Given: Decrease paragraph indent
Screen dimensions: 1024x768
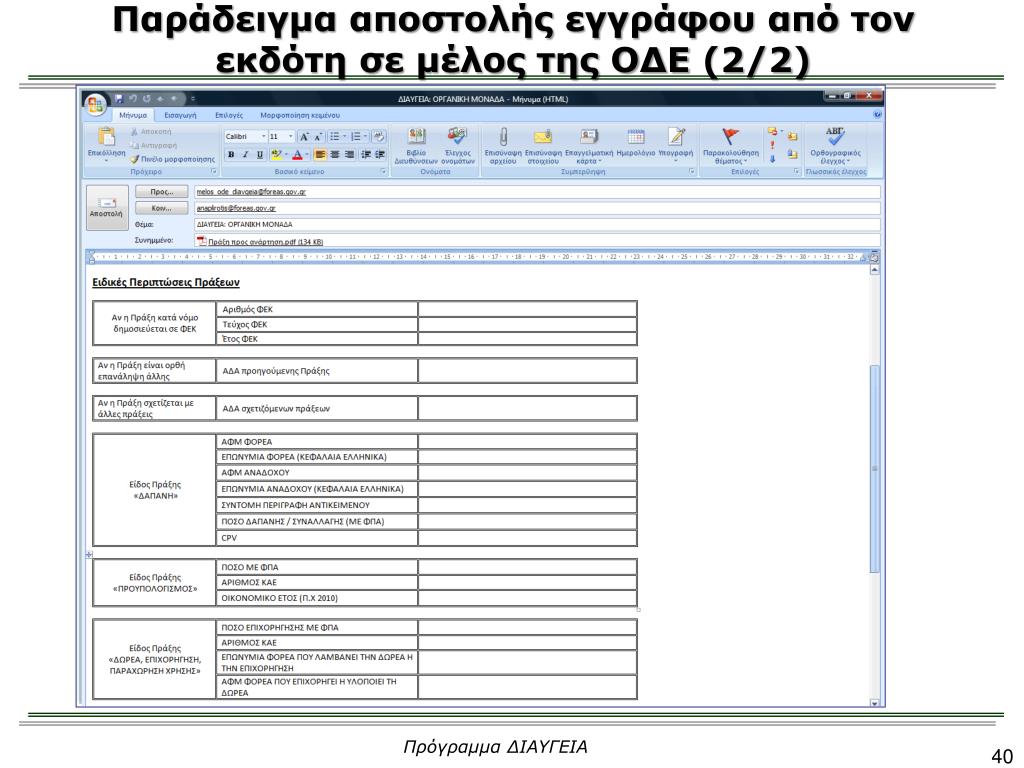Looking at the screenshot, I should pos(365,154).
